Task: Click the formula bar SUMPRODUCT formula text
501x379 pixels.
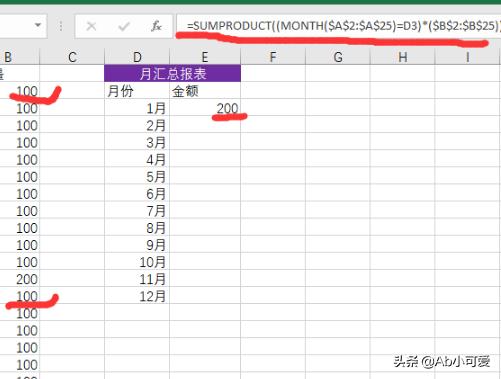Action: 343,26
